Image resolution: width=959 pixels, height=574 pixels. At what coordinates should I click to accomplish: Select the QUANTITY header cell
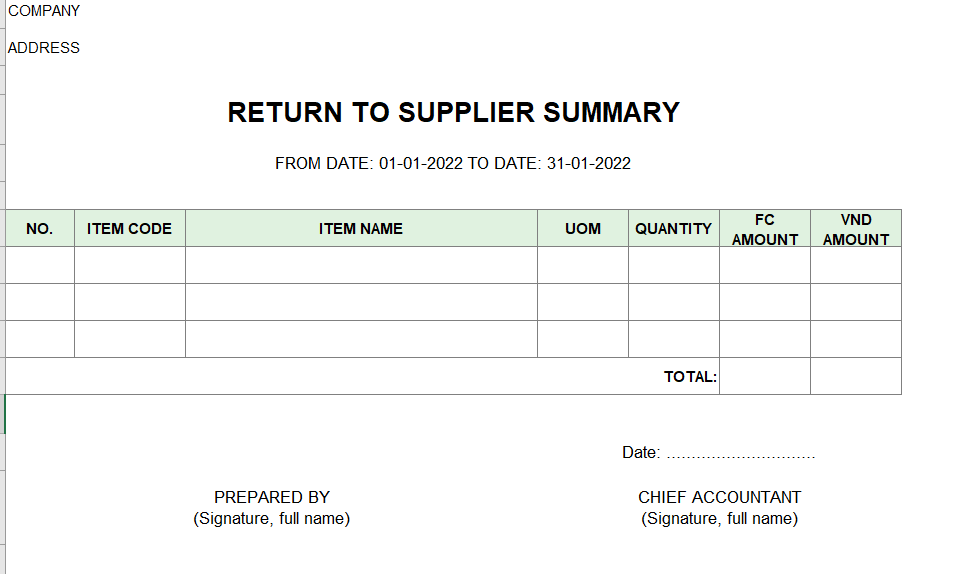coord(674,229)
